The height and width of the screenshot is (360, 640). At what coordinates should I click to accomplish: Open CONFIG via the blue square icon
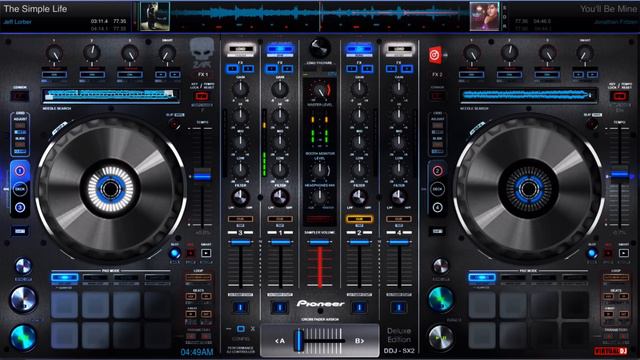click(241, 329)
